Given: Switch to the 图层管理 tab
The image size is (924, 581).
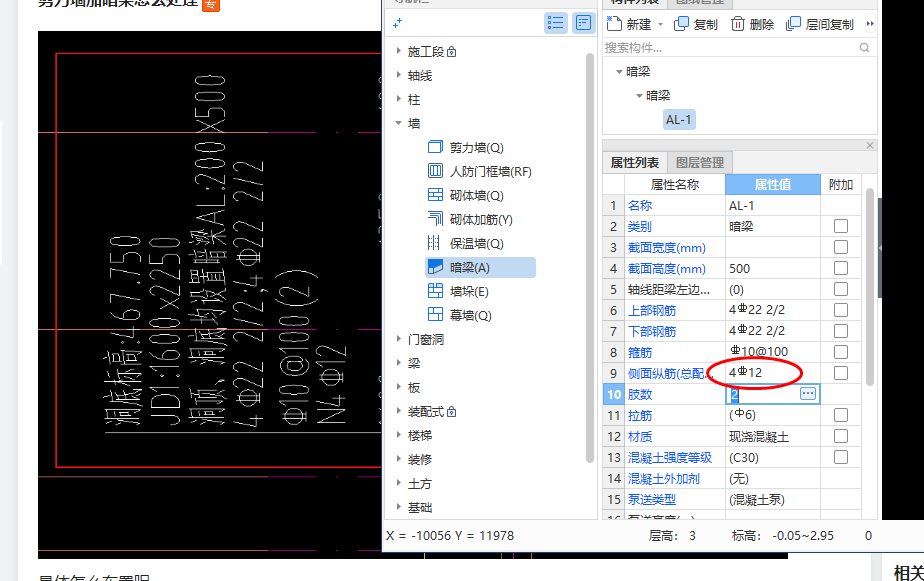Looking at the screenshot, I should [700, 163].
